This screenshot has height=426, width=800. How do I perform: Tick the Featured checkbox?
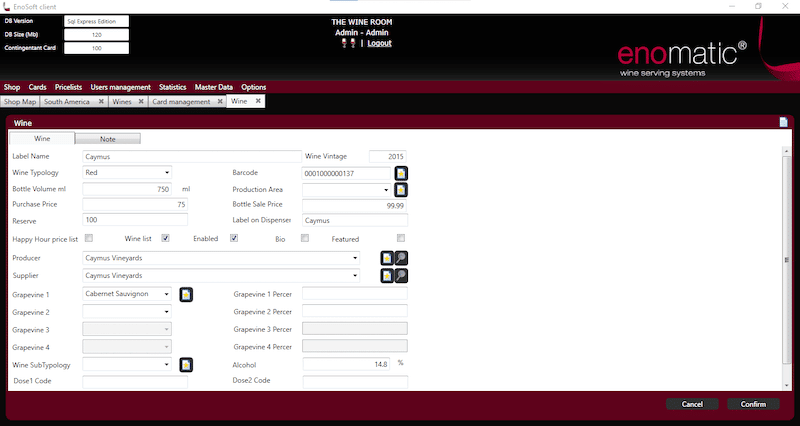pos(401,238)
